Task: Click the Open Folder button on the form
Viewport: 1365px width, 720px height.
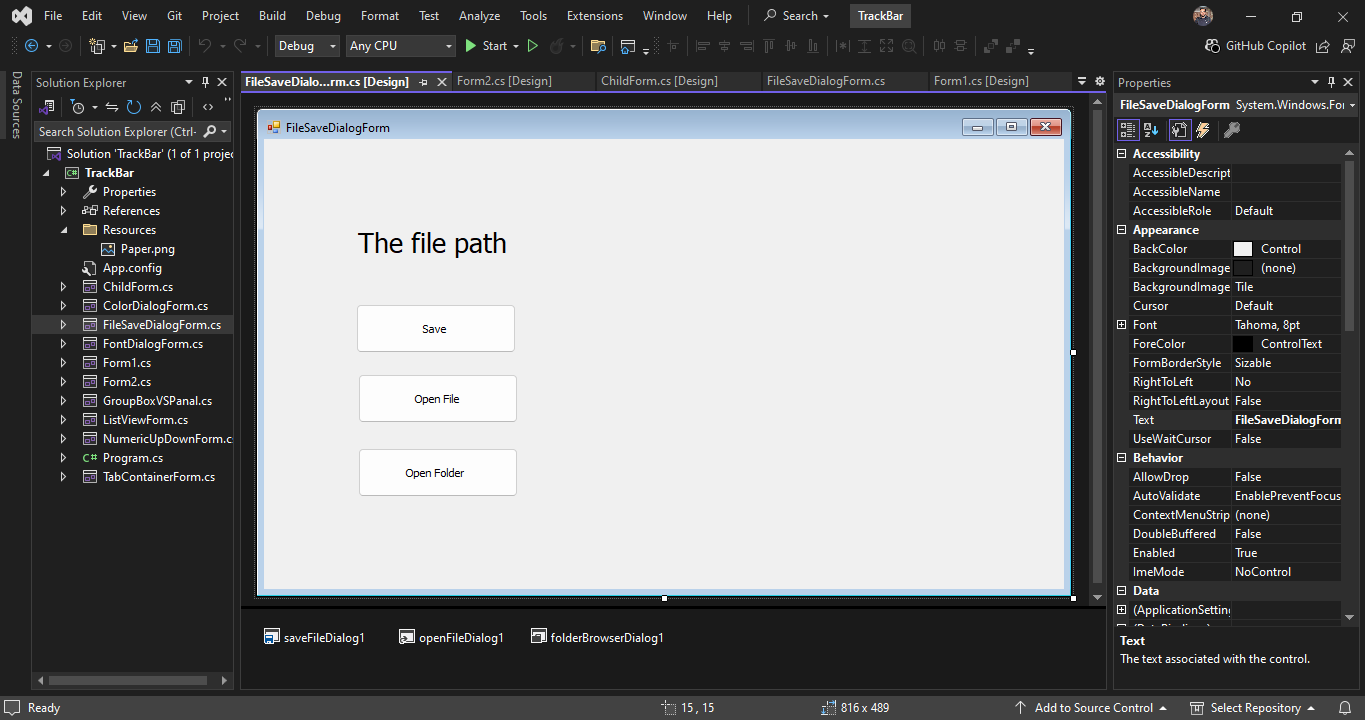Action: pyautogui.click(x=437, y=472)
